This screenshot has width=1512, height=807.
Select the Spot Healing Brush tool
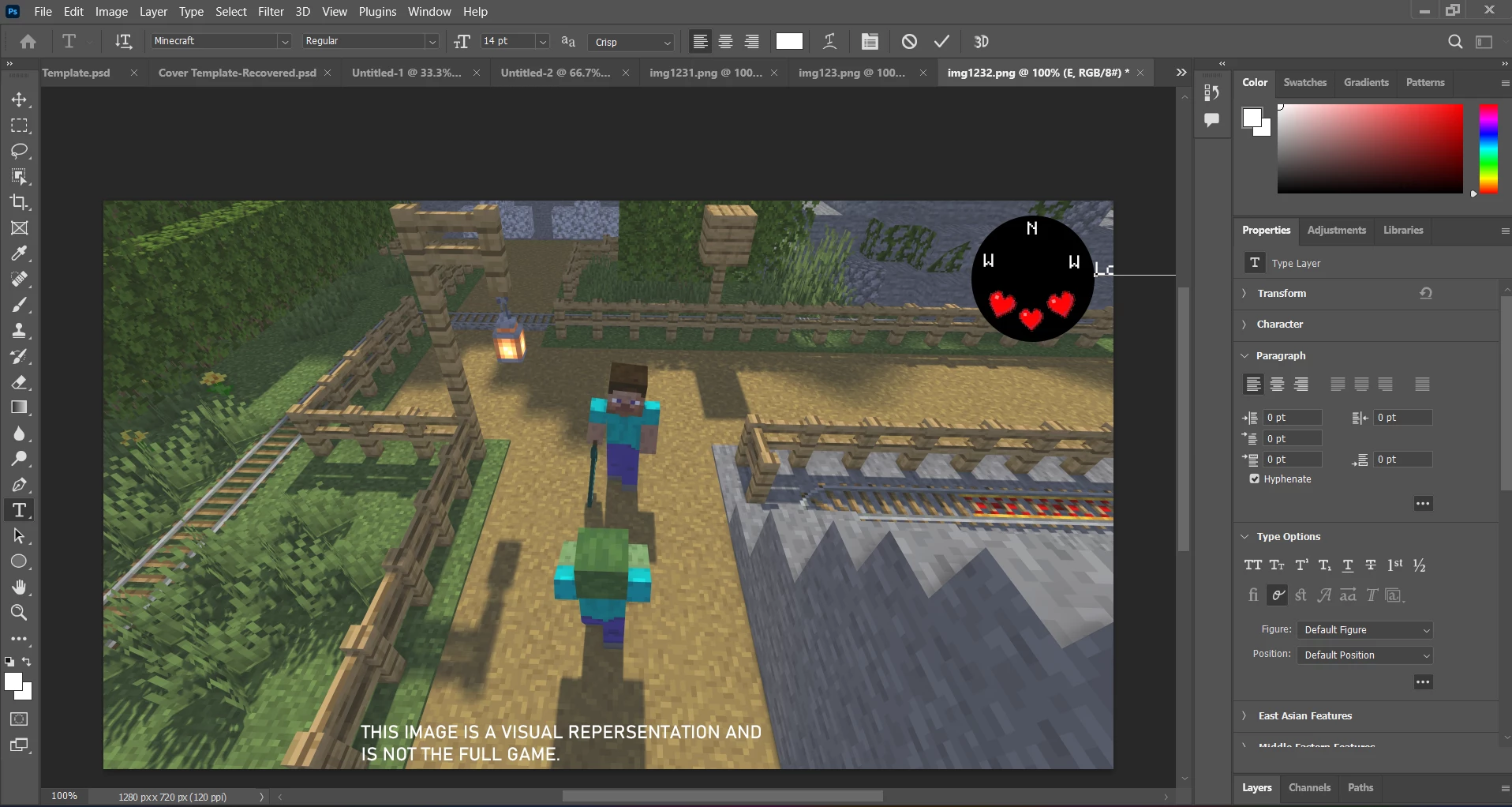(20, 280)
